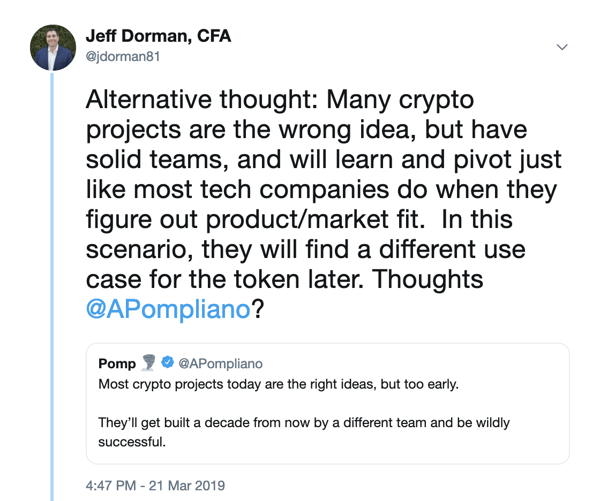The height and width of the screenshot is (501, 600).
Task: Click the tweet options chevron arrow
Action: (x=562, y=47)
